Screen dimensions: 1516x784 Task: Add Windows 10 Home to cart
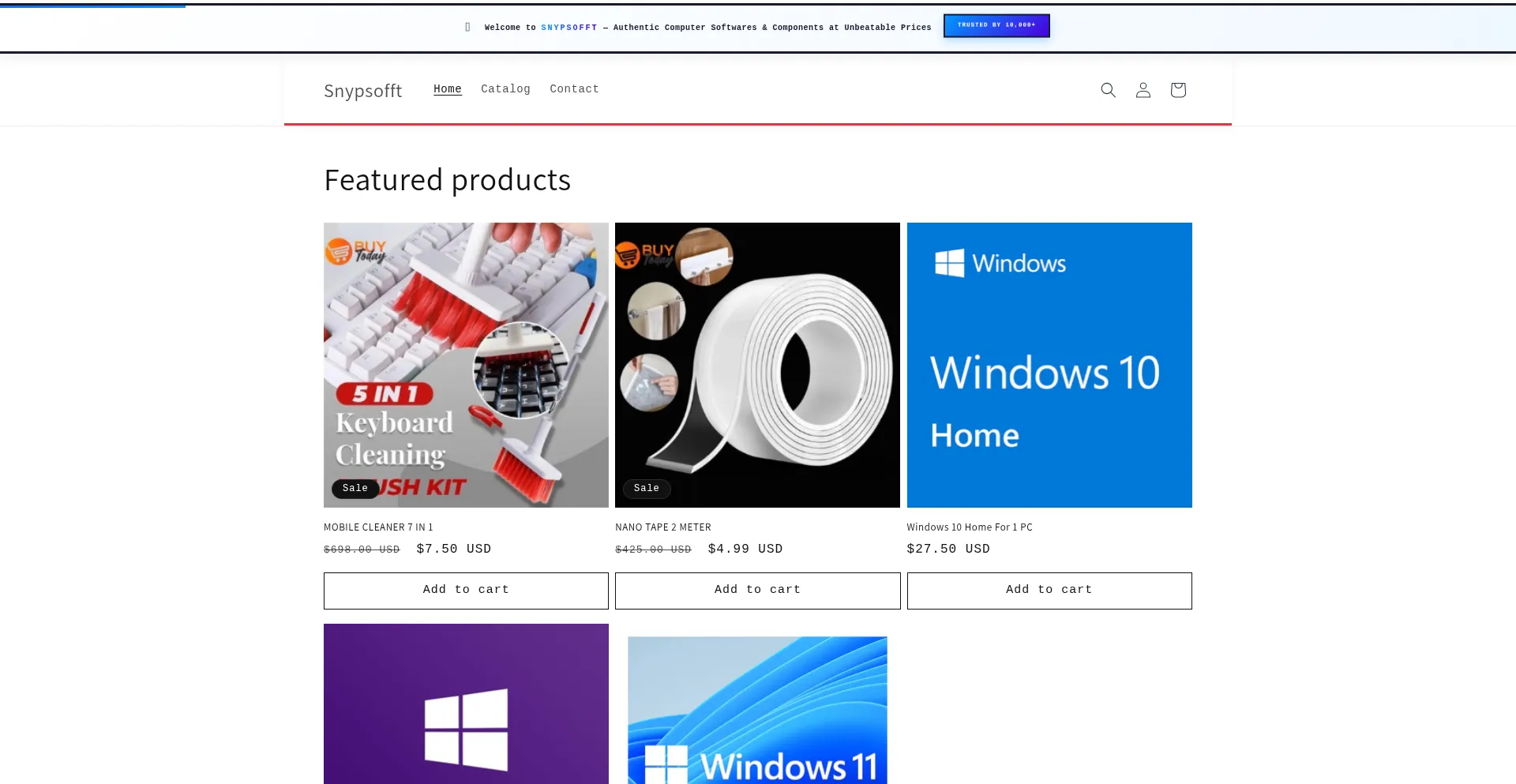click(x=1049, y=590)
